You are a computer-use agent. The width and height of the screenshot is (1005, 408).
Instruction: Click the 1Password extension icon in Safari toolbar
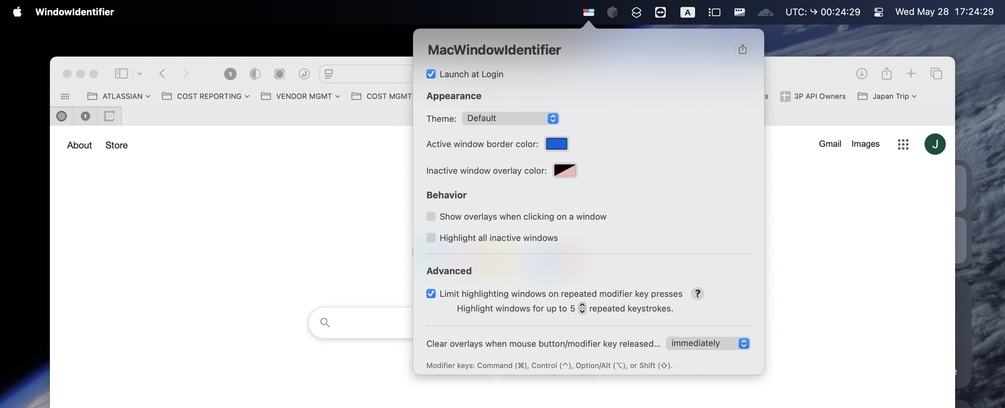230,74
